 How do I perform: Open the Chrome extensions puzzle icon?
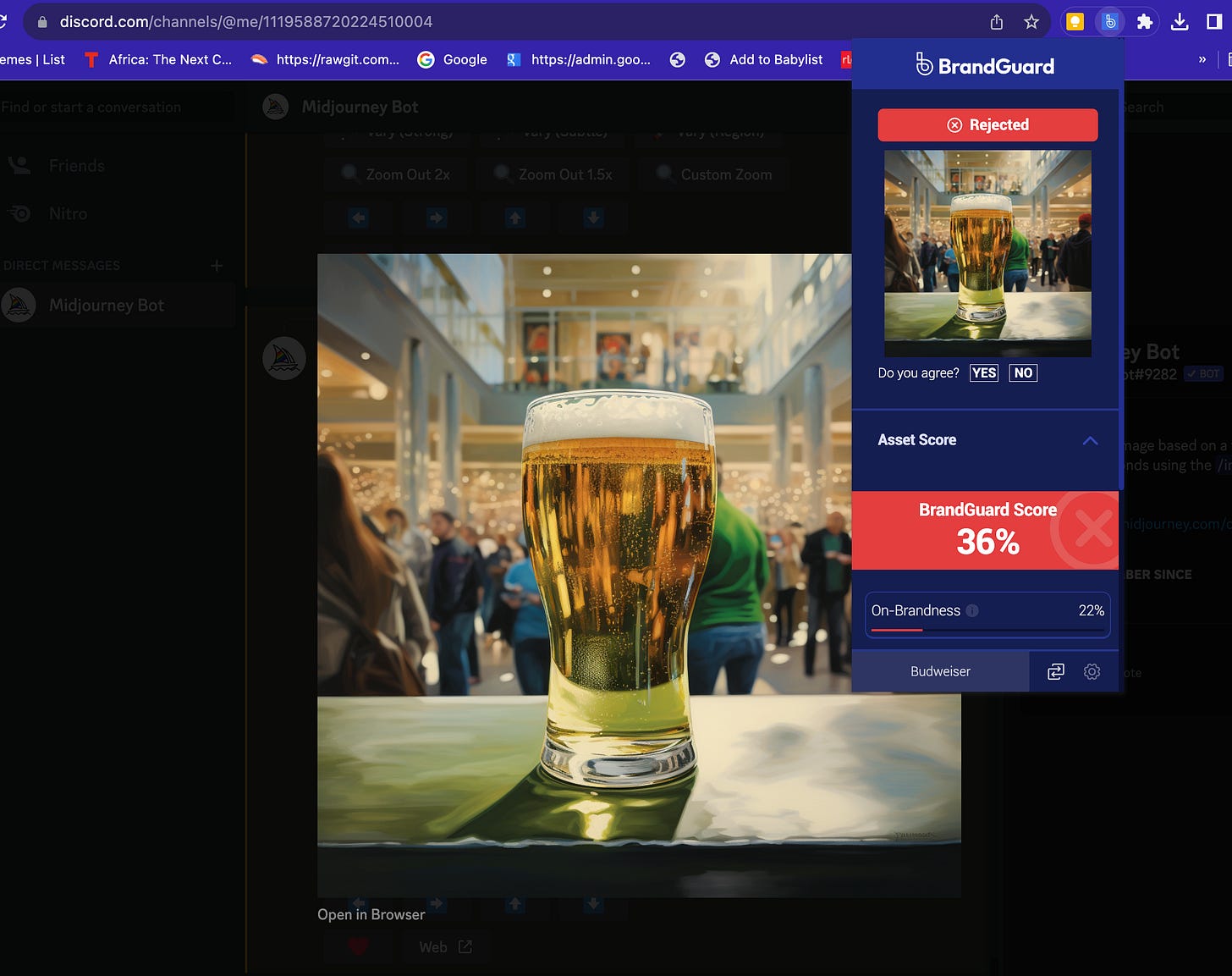1145,22
